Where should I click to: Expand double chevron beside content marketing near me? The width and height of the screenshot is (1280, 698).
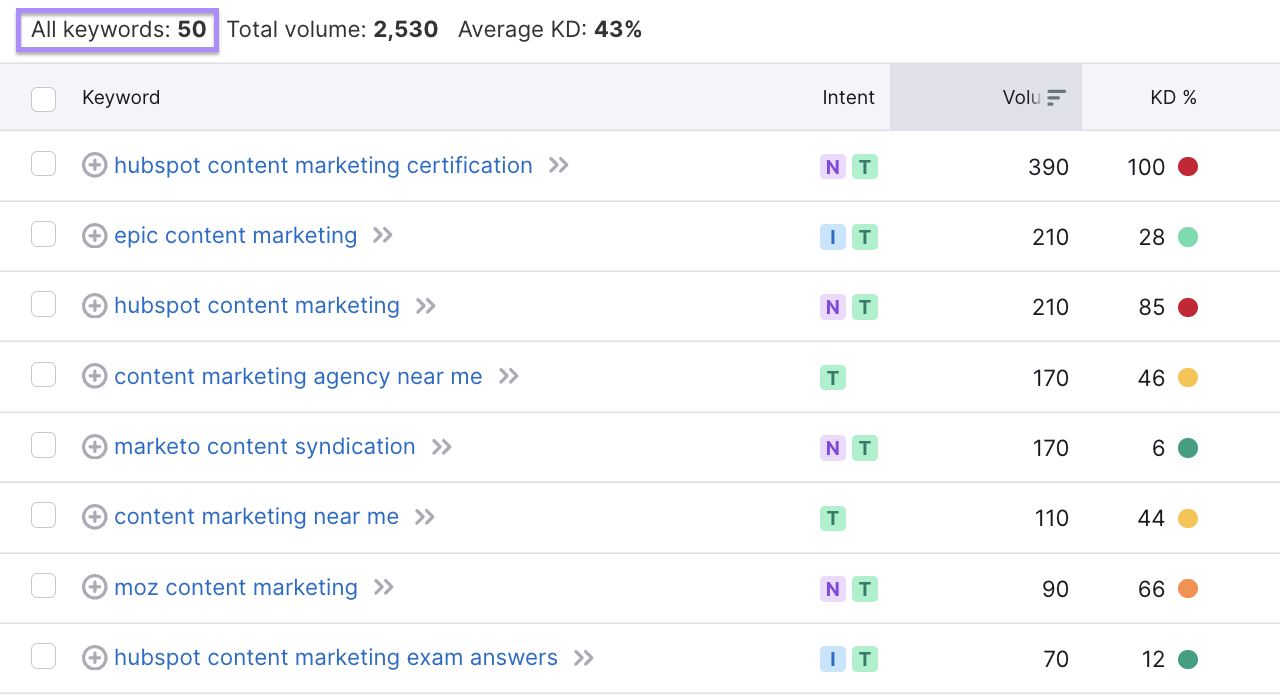pyautogui.click(x=425, y=517)
